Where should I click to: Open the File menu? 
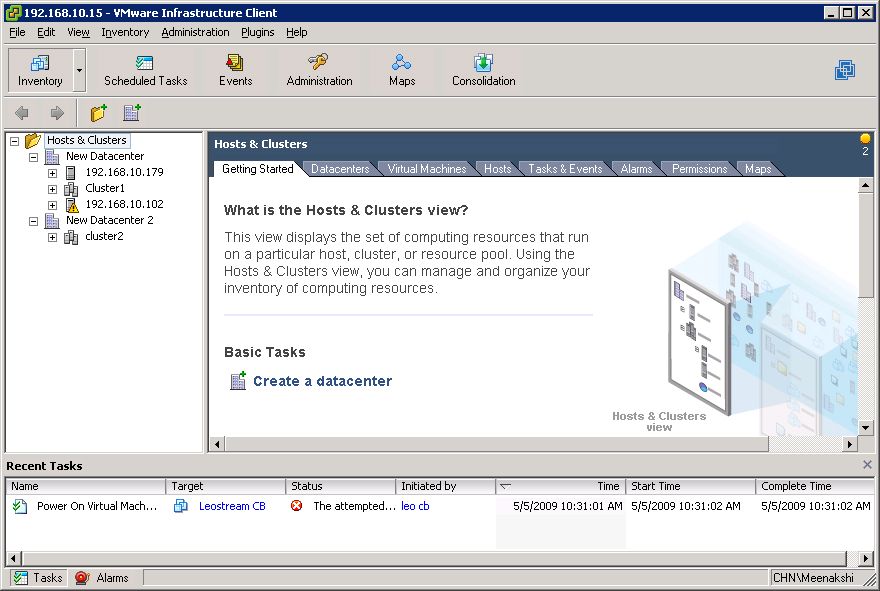point(17,32)
